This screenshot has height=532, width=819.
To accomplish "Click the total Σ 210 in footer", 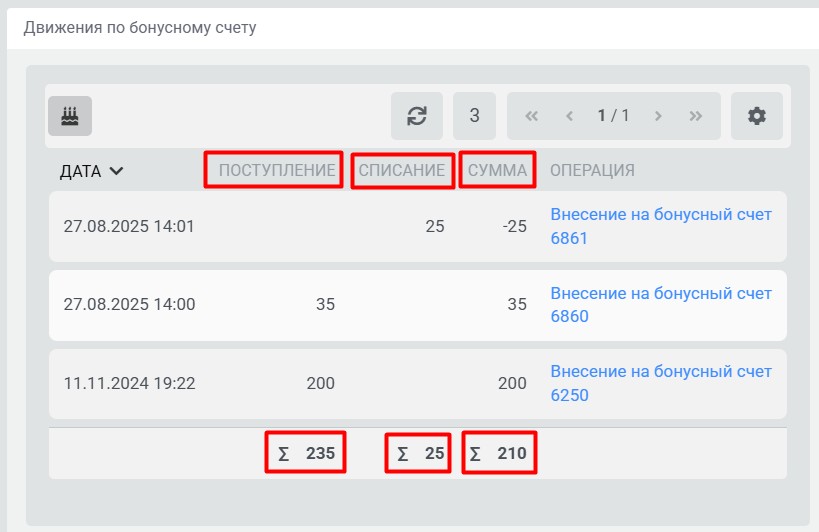I will click(x=498, y=453).
